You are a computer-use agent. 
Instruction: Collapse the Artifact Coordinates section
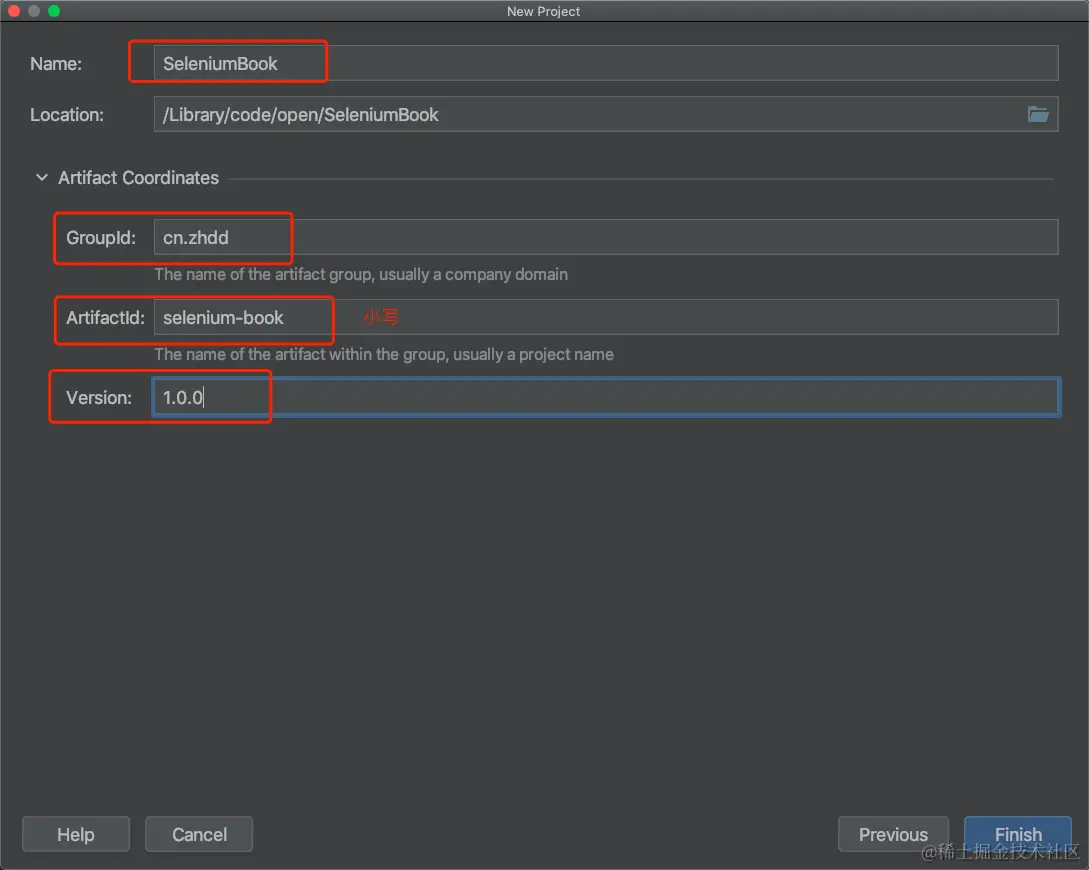(x=42, y=178)
